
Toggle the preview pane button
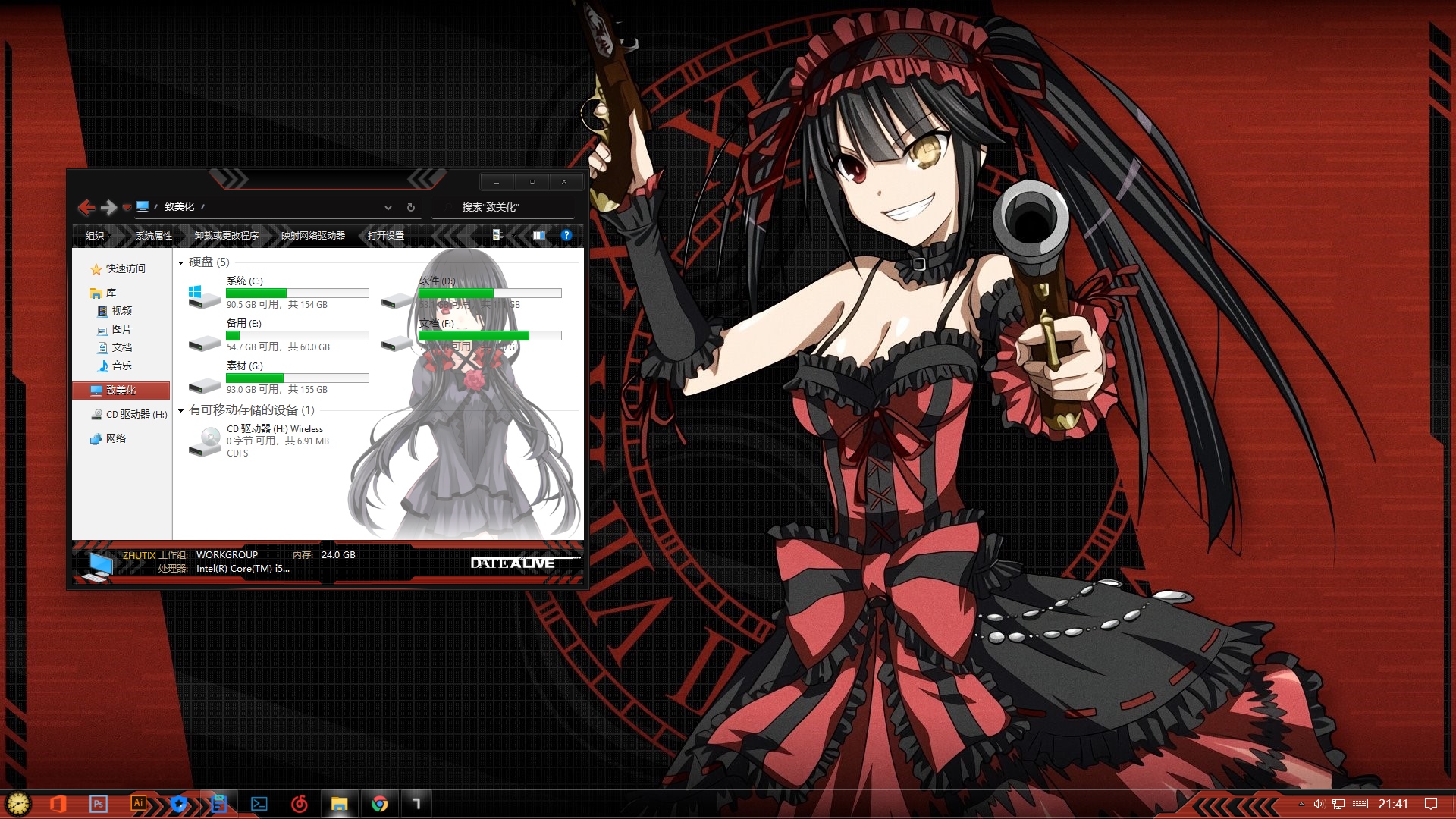pos(539,235)
